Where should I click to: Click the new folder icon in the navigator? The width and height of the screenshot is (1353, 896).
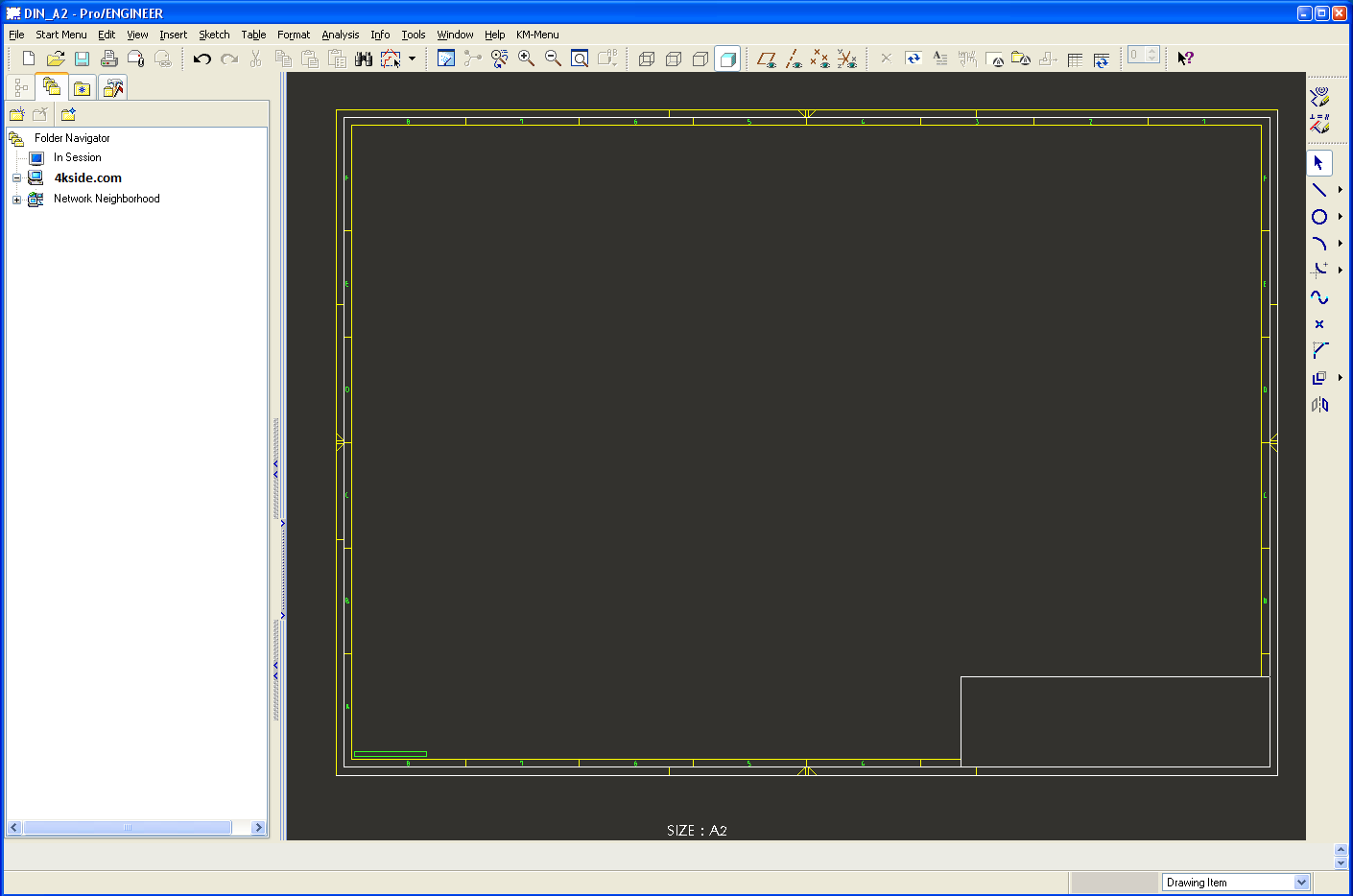[x=17, y=114]
